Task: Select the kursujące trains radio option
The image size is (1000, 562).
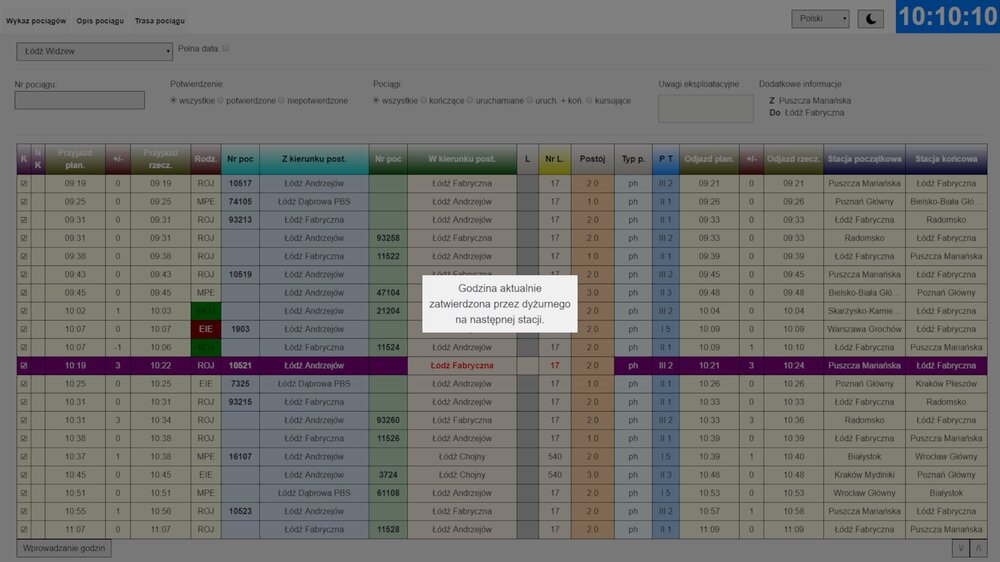Action: tap(589, 101)
